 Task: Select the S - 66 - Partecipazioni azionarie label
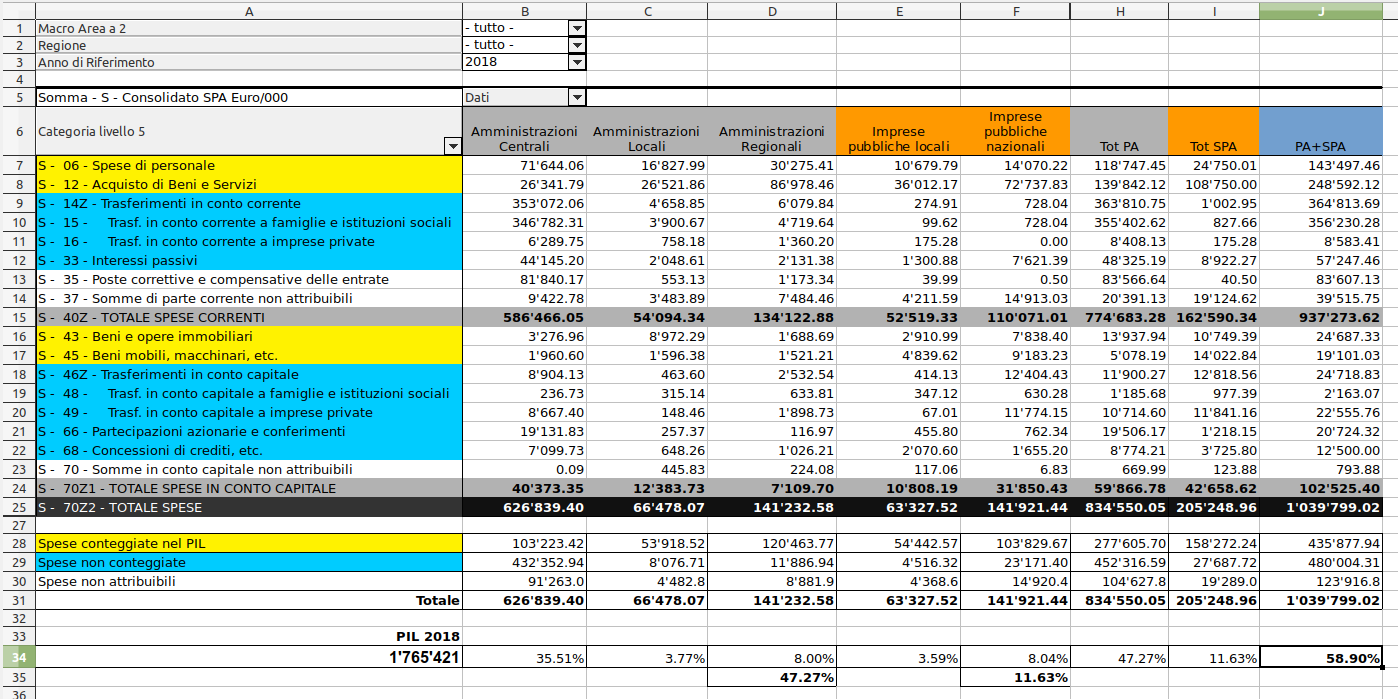coord(249,431)
